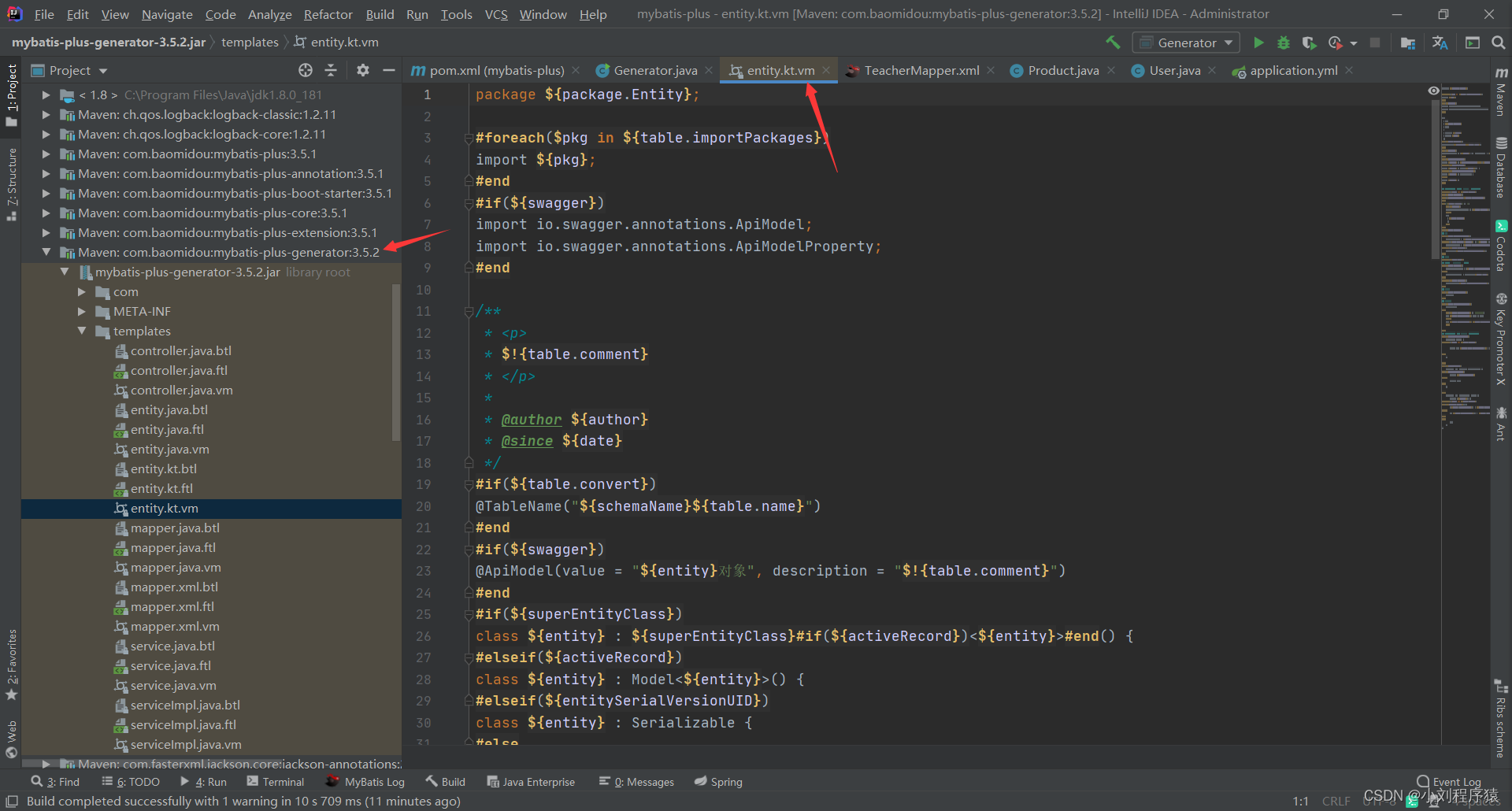Hide the Project tool window
The image size is (1512, 811).
pyautogui.click(x=388, y=70)
